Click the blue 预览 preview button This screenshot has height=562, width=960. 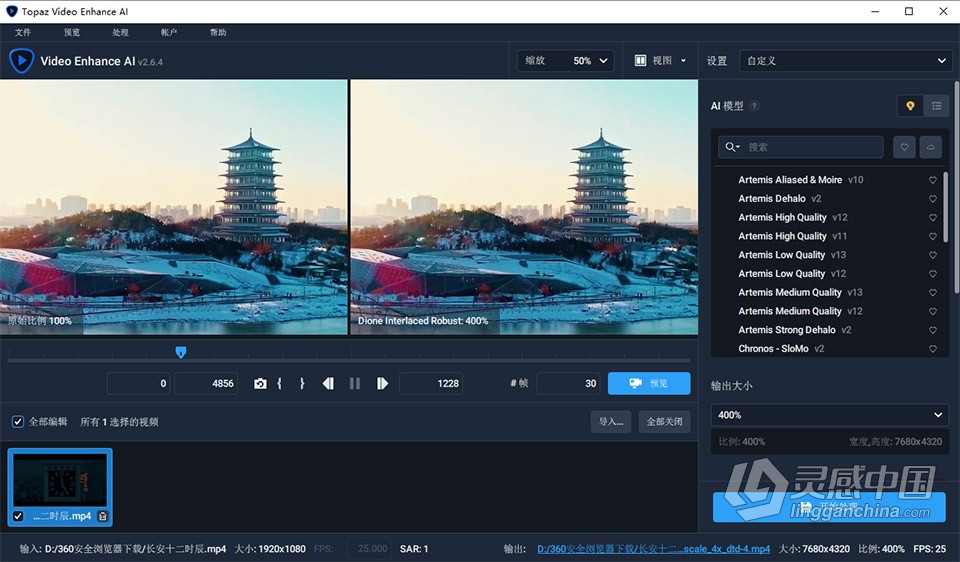click(x=649, y=383)
